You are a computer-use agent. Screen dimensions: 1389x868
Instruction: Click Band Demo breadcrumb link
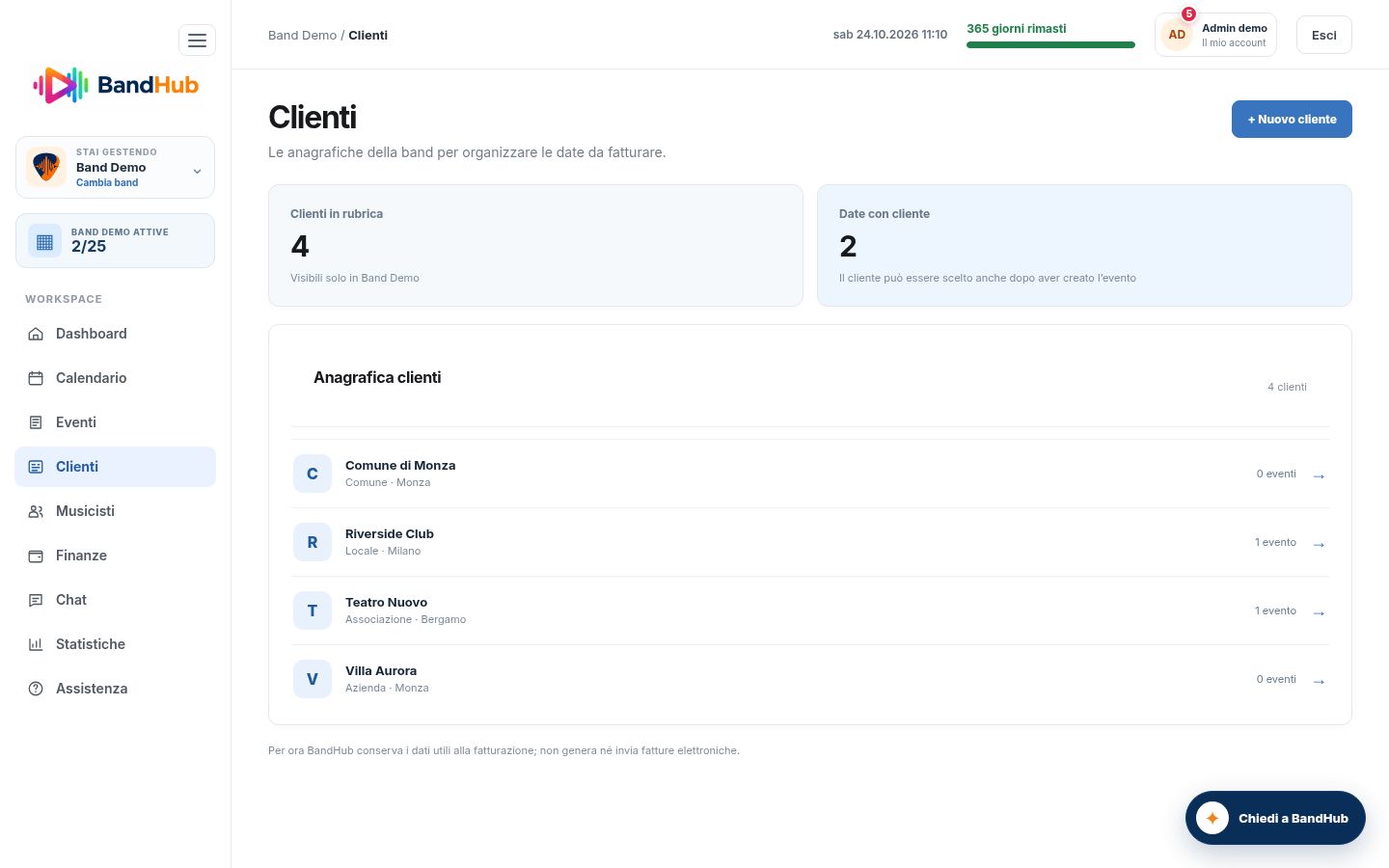coord(302,35)
